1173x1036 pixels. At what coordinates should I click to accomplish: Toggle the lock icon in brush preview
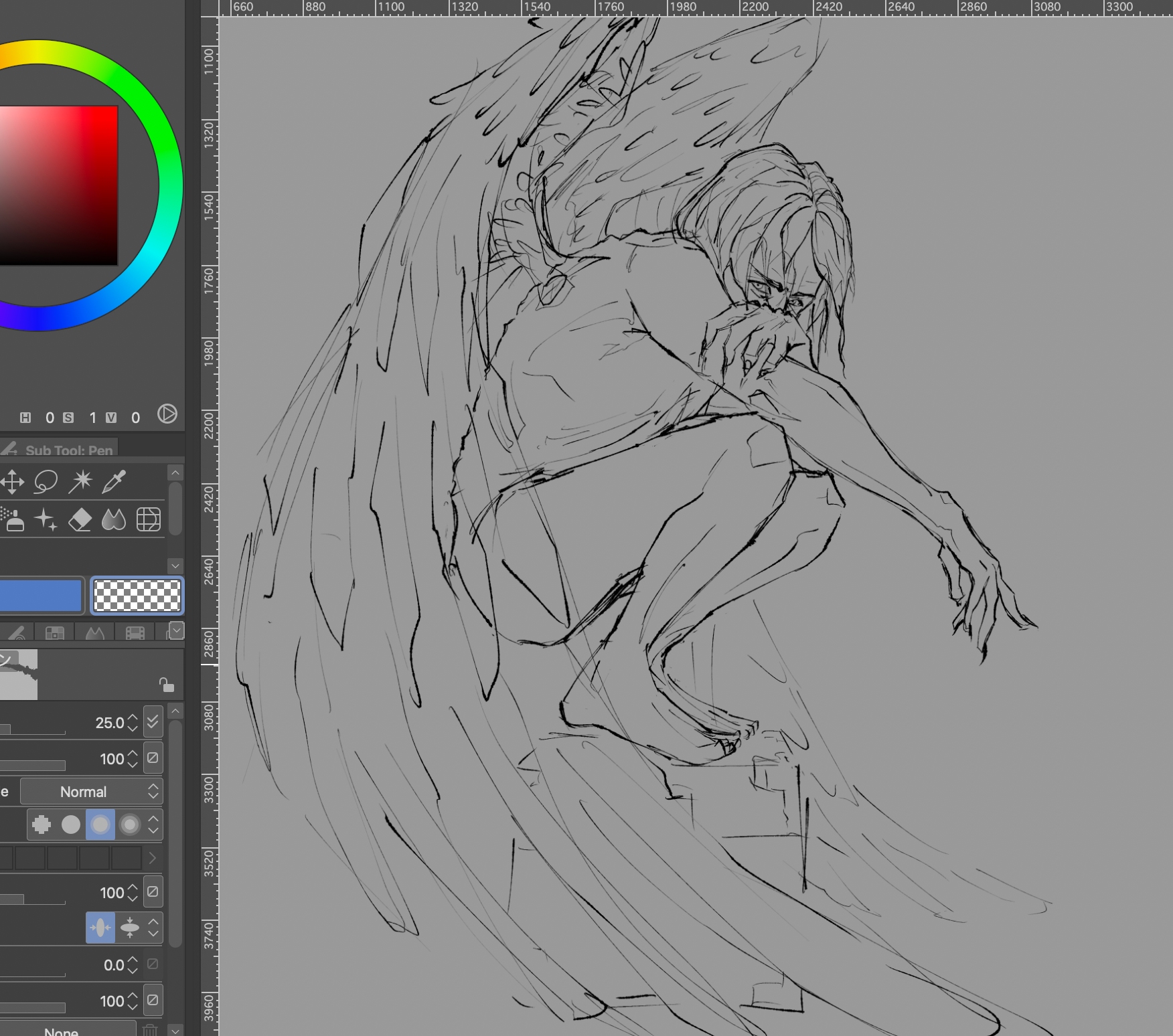coord(166,685)
